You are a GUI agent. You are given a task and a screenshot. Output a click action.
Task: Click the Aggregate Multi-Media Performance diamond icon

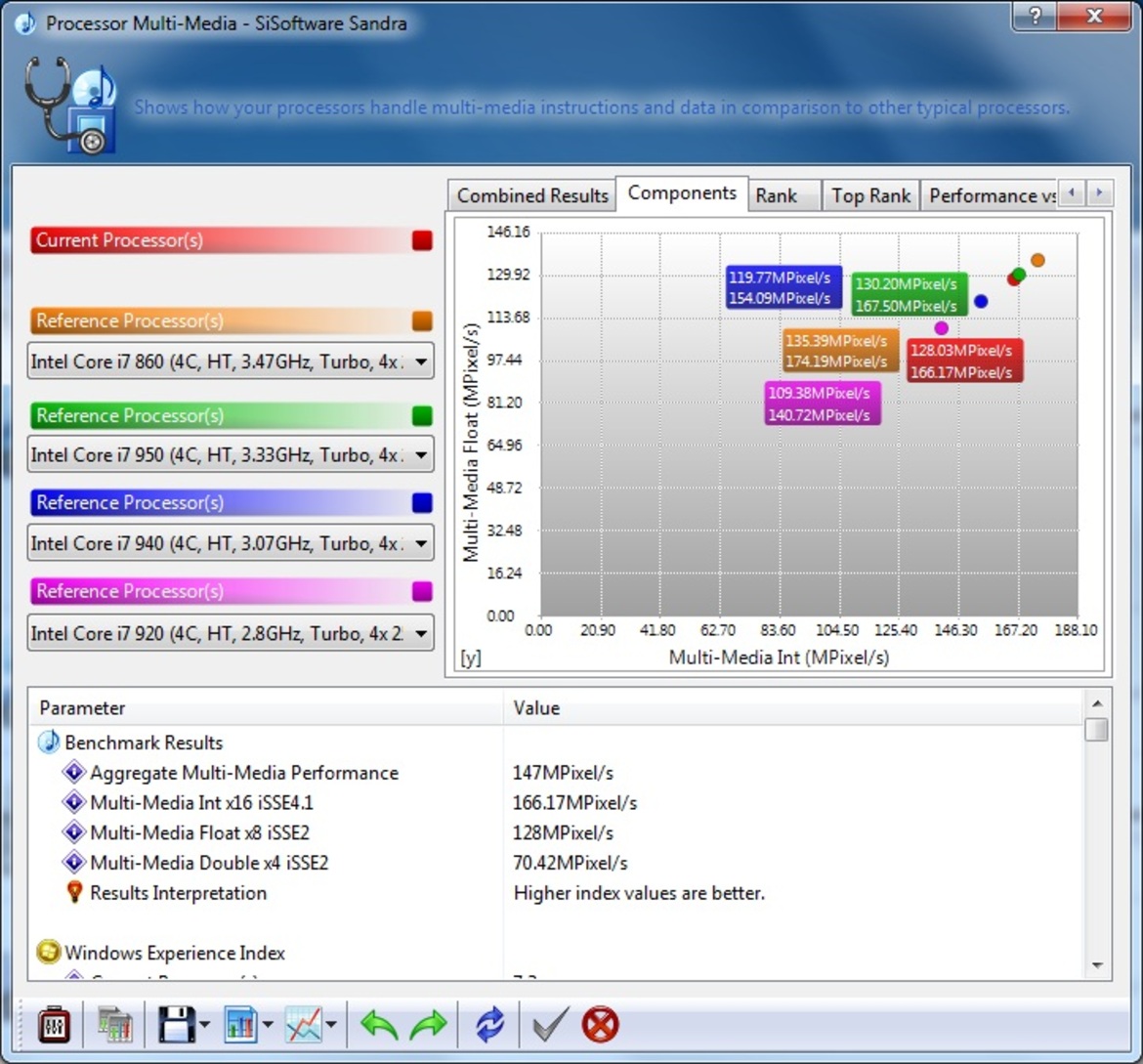click(x=73, y=772)
